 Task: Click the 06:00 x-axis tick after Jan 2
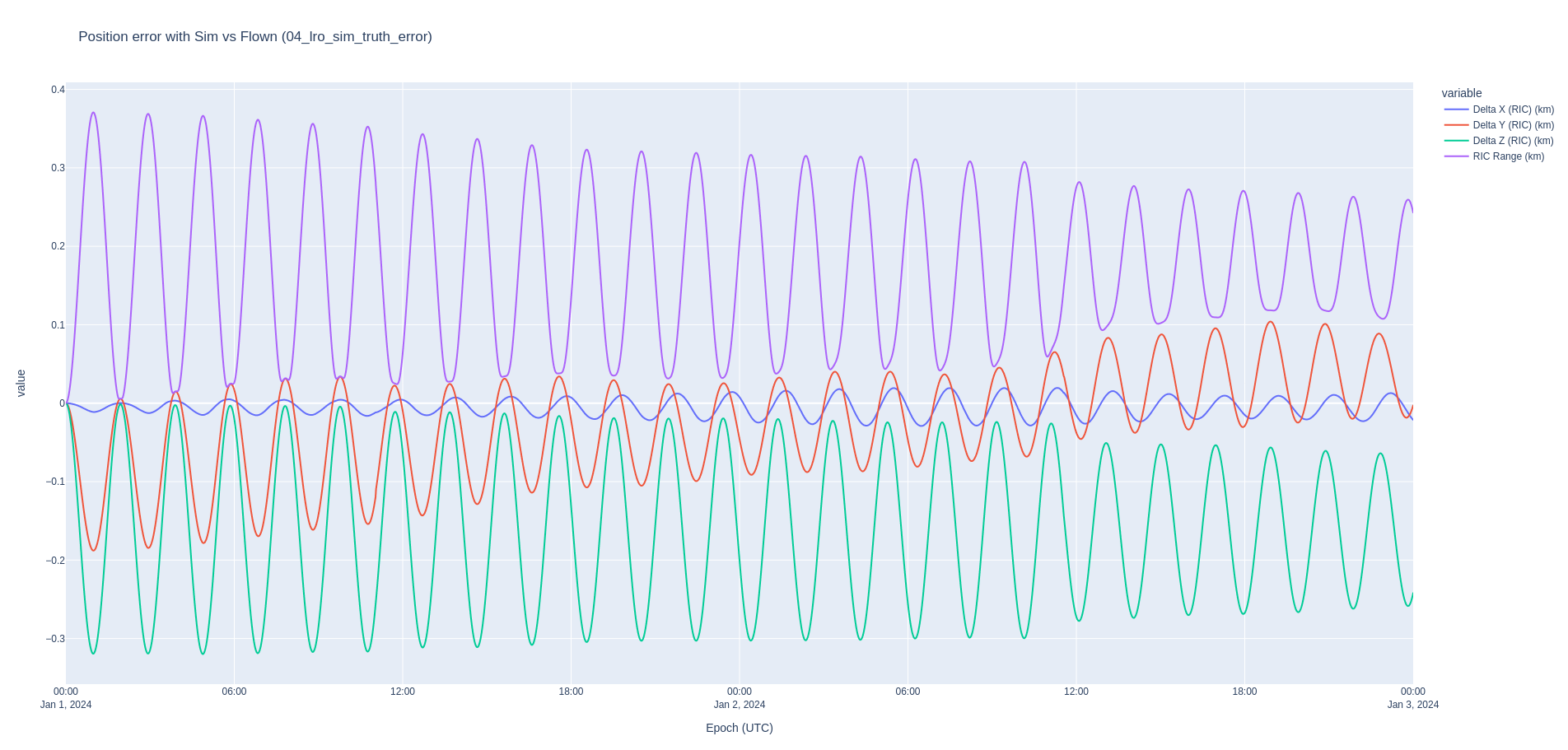908,692
